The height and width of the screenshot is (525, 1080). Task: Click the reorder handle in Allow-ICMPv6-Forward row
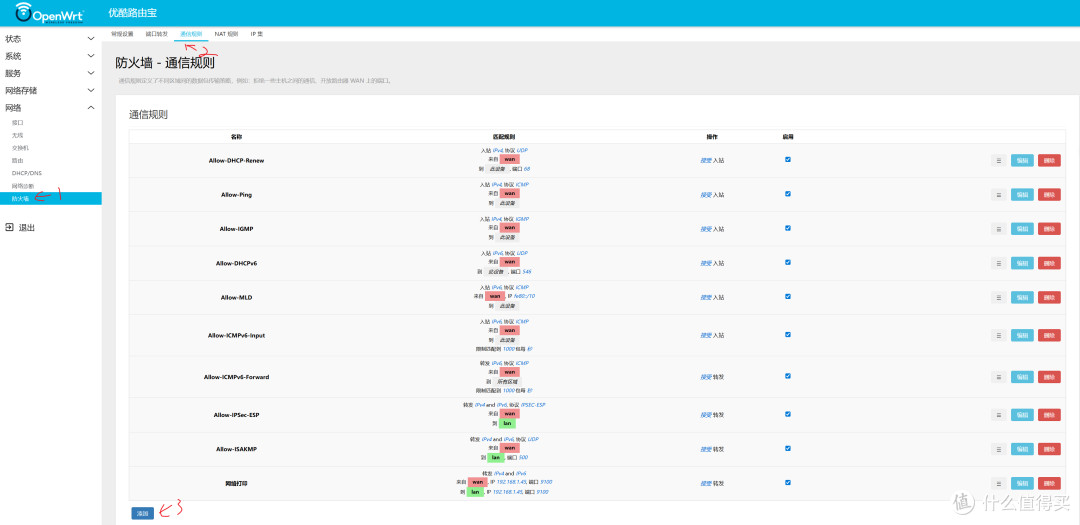998,377
